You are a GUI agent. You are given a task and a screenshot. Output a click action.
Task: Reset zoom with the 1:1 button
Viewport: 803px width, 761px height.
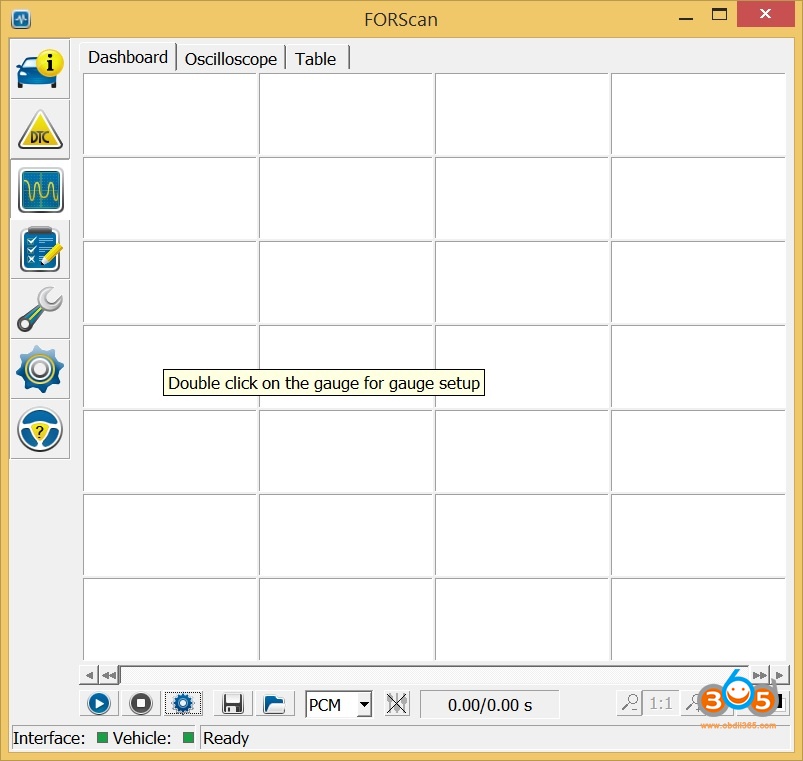pyautogui.click(x=661, y=703)
